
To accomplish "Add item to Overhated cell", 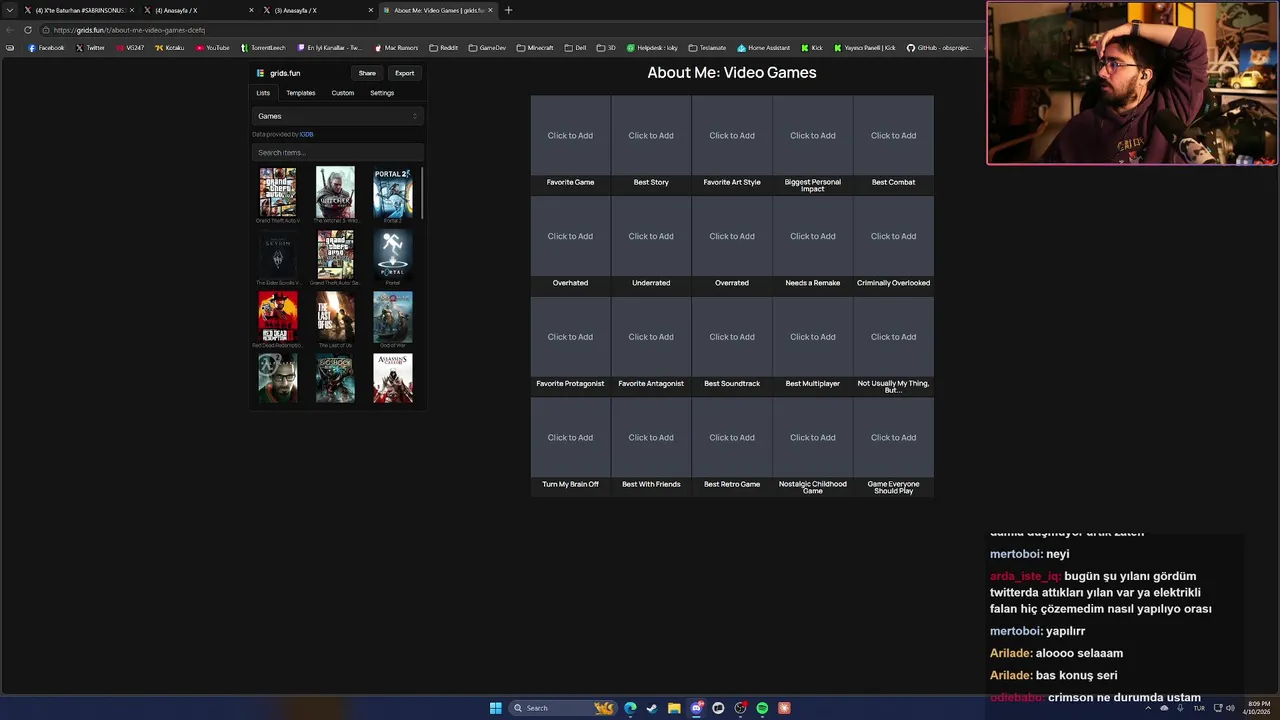I will pyautogui.click(x=570, y=236).
